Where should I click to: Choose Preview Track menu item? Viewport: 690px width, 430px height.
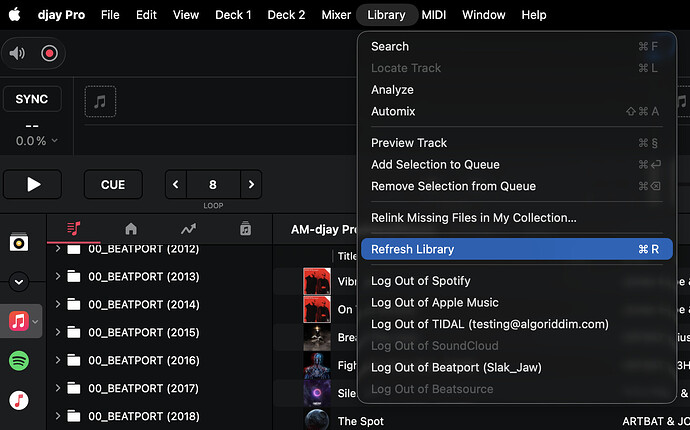pyautogui.click(x=517, y=143)
